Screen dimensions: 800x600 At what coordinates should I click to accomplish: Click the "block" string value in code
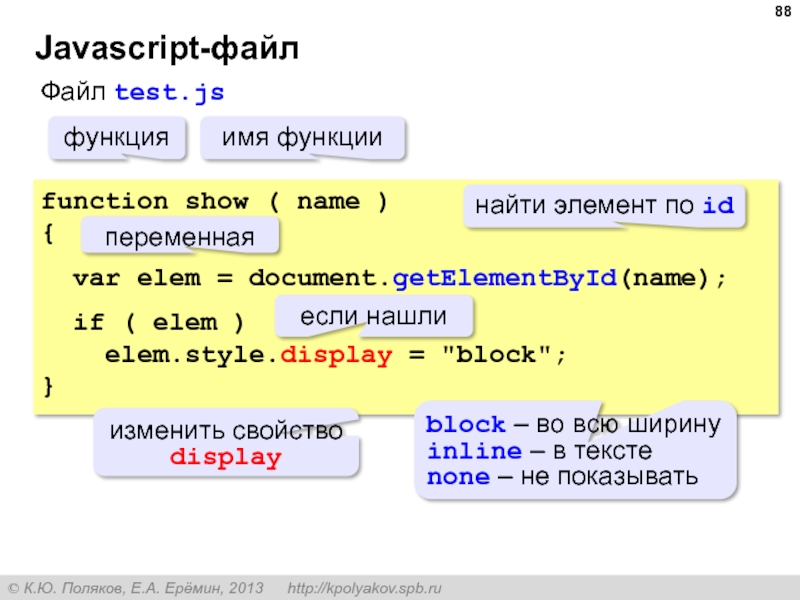tap(496, 355)
